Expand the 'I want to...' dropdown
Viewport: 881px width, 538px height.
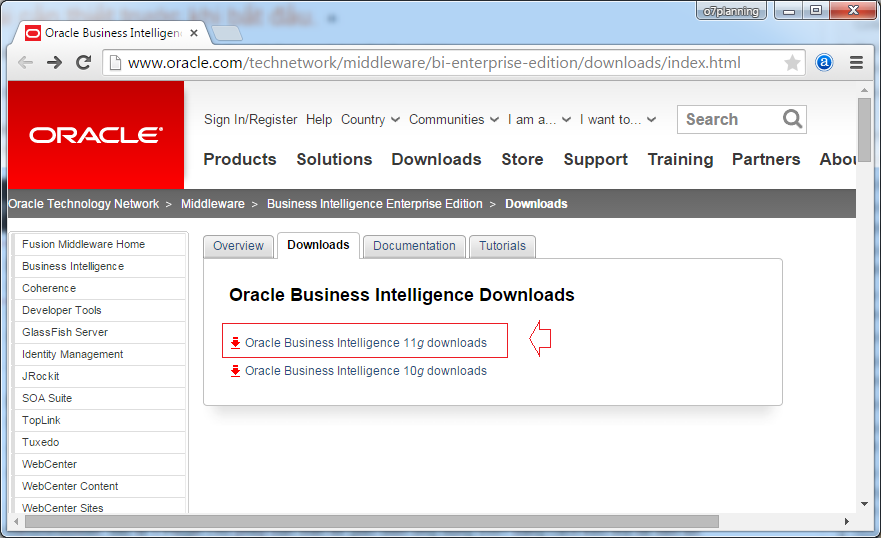click(618, 120)
